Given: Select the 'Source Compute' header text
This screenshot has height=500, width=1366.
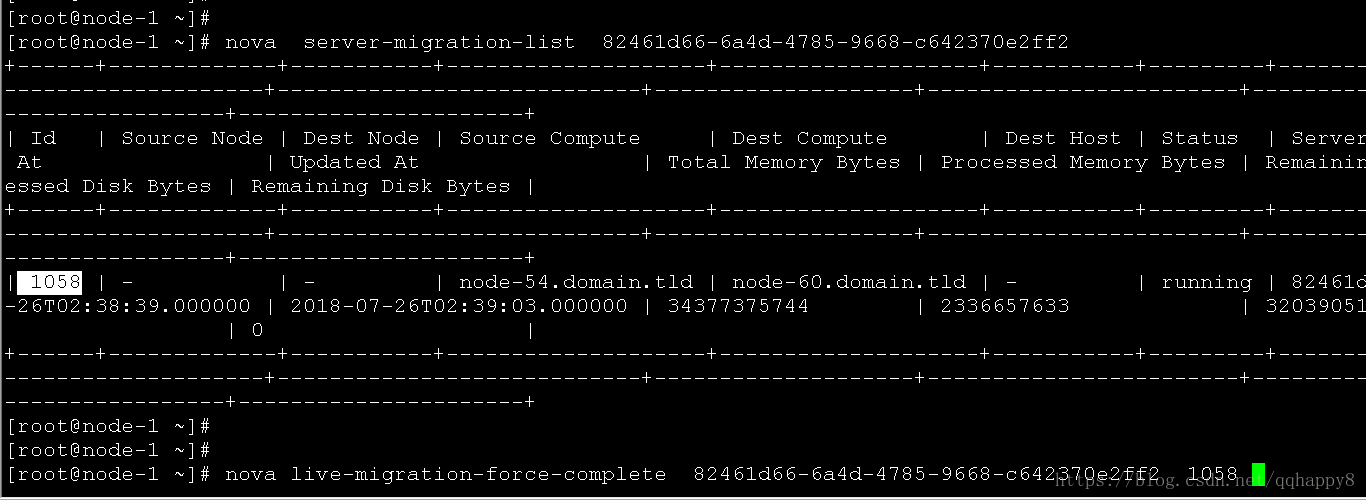Looking at the screenshot, I should 549,138.
